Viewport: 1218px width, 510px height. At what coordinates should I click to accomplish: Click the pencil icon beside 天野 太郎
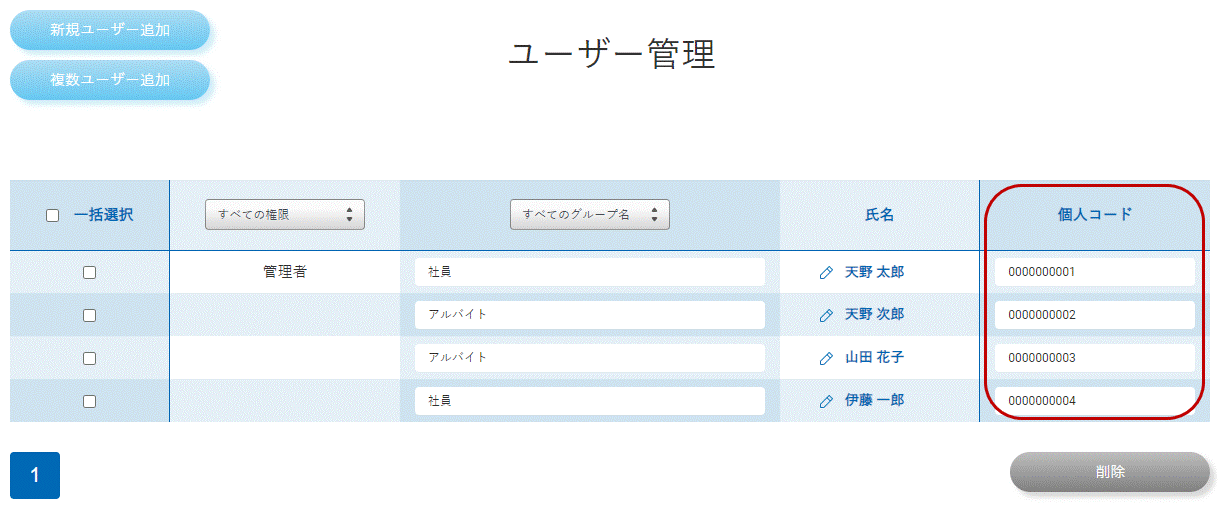click(x=826, y=272)
